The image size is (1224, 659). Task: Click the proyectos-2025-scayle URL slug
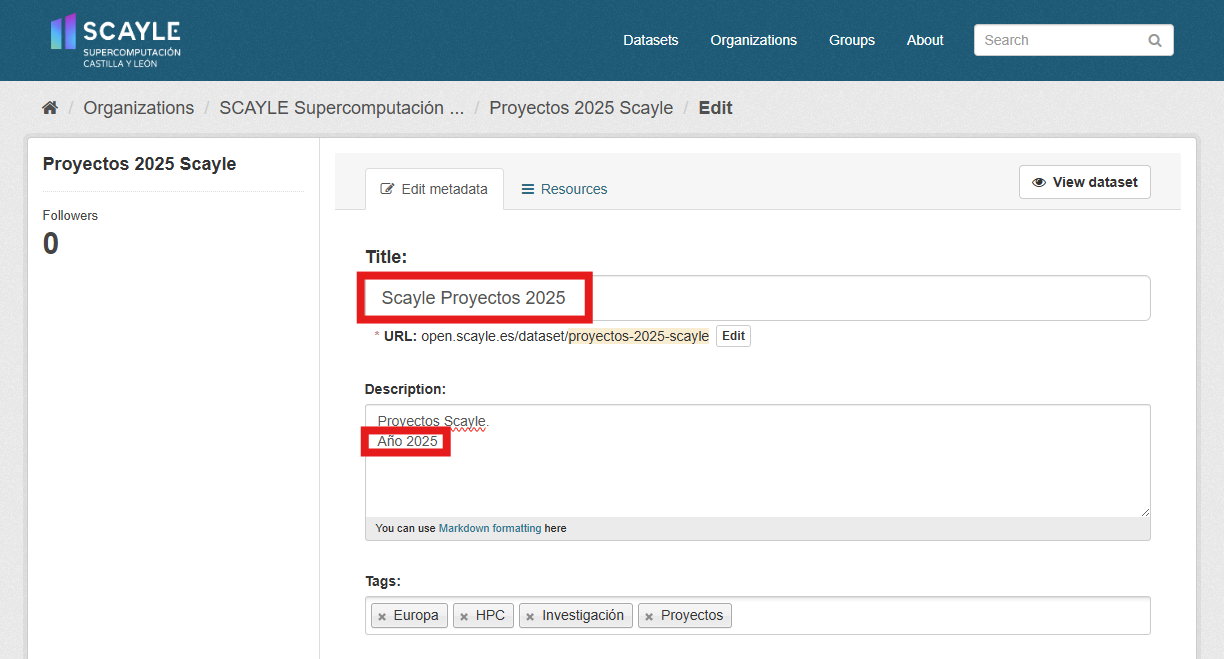pos(639,336)
